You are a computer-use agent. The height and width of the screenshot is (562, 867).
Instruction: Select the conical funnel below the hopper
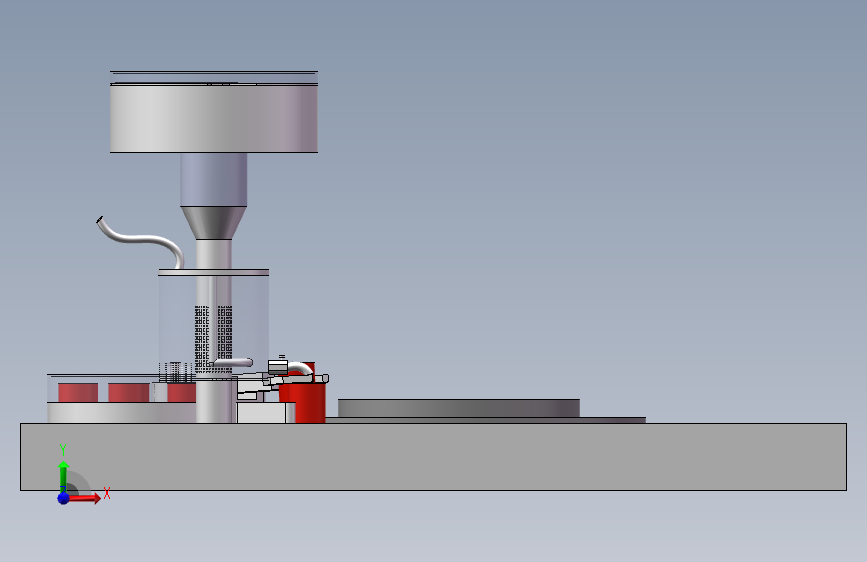(x=213, y=223)
